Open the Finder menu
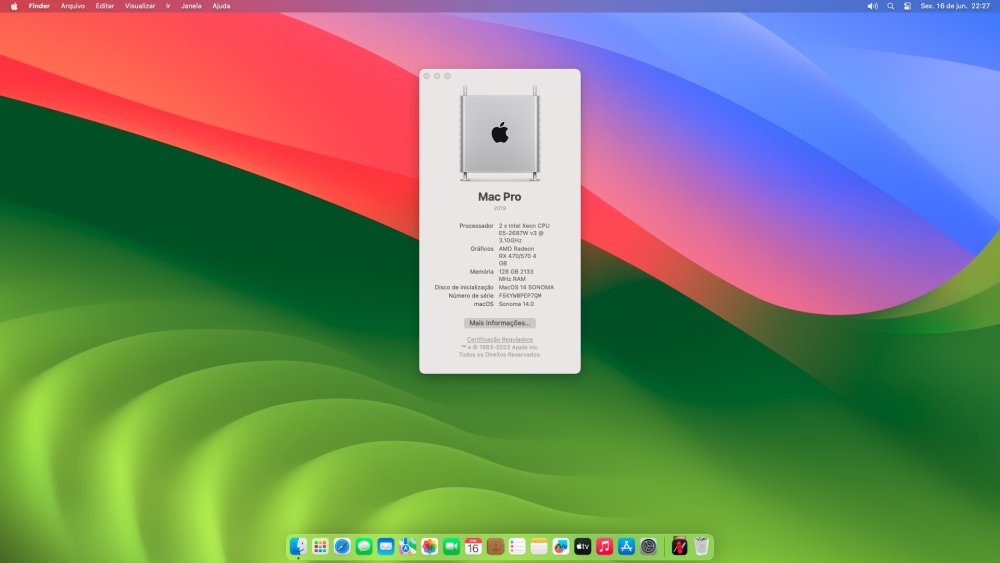This screenshot has width=1000, height=563. pyautogui.click(x=39, y=6)
